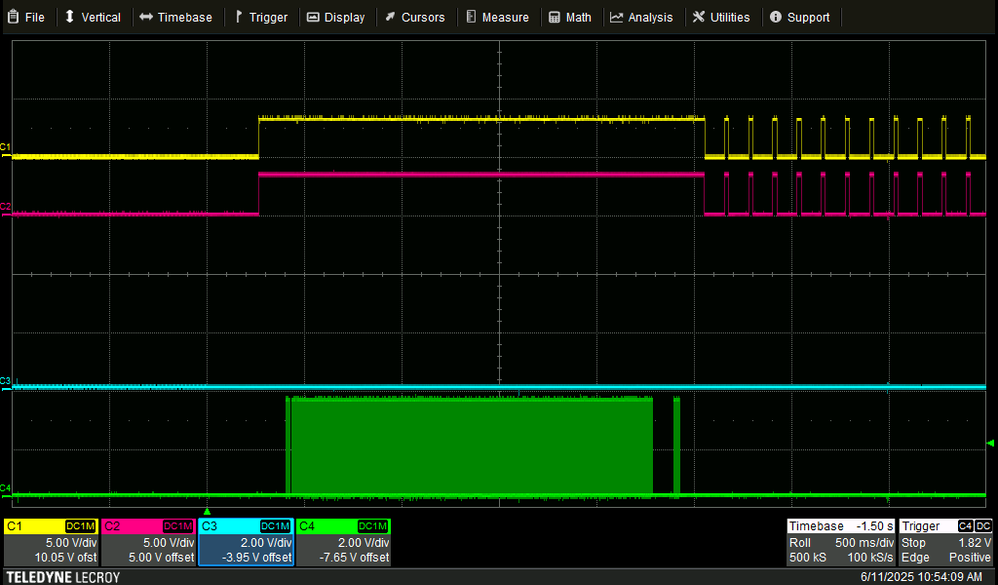Open the Measure menu
The width and height of the screenshot is (998, 585).
pyautogui.click(x=498, y=17)
